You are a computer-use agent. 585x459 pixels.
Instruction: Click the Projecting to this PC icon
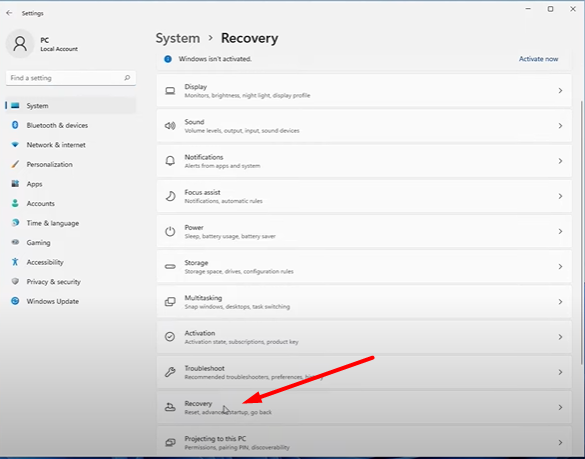[170, 443]
